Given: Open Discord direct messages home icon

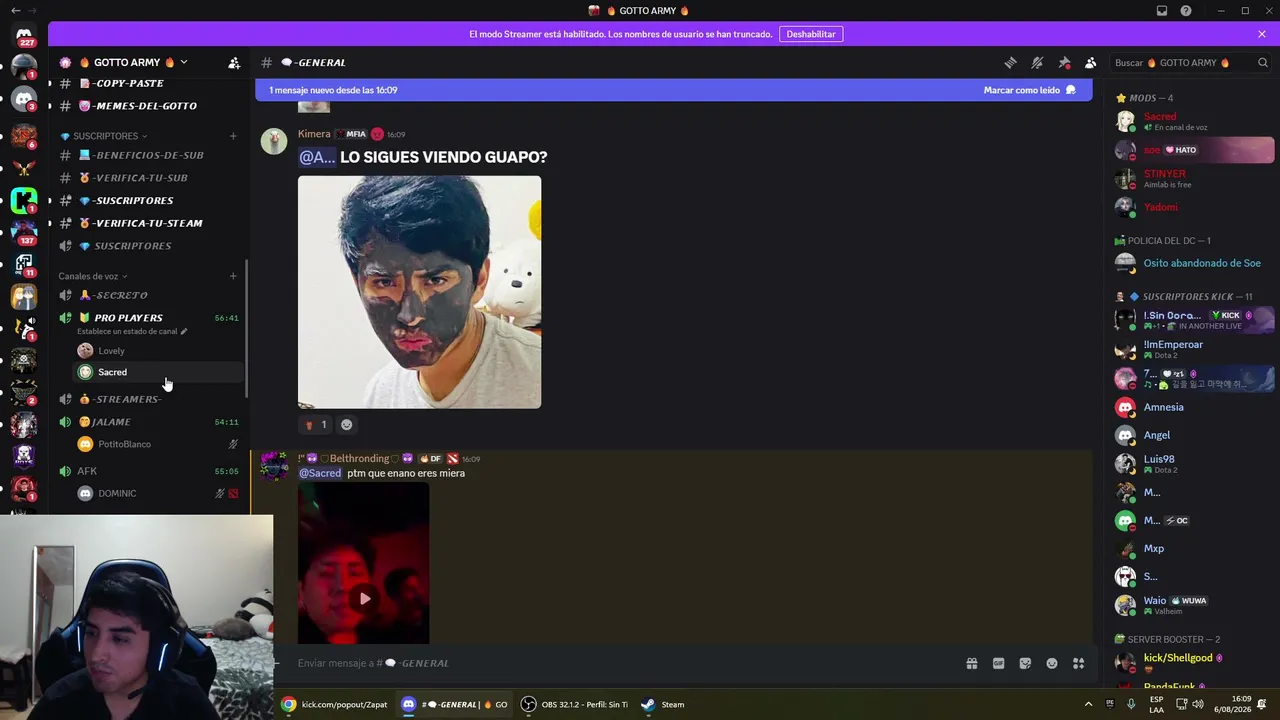Looking at the screenshot, I should (x=24, y=36).
